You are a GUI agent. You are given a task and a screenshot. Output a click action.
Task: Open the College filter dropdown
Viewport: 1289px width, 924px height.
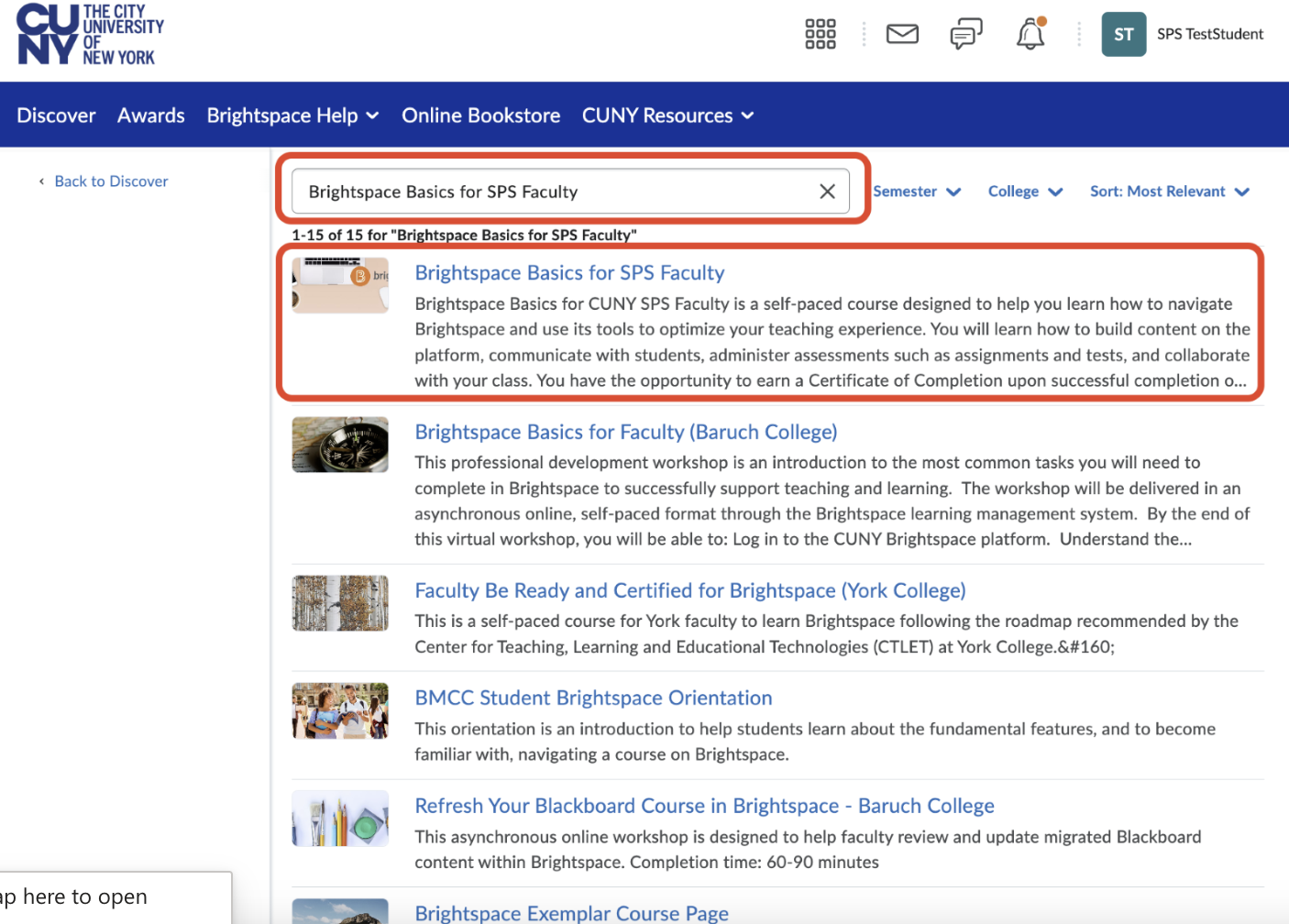tap(1025, 192)
